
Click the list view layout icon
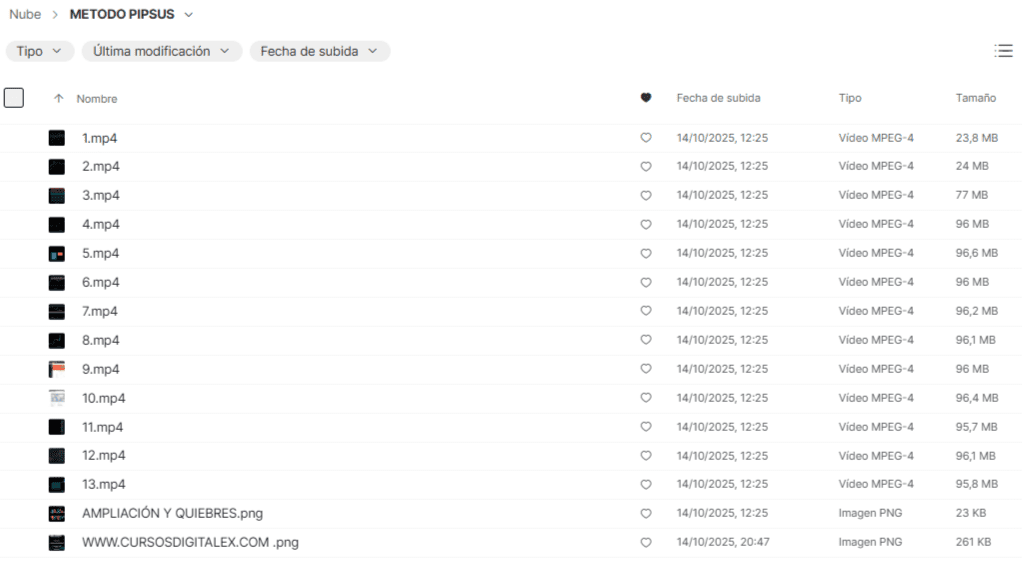click(1003, 51)
